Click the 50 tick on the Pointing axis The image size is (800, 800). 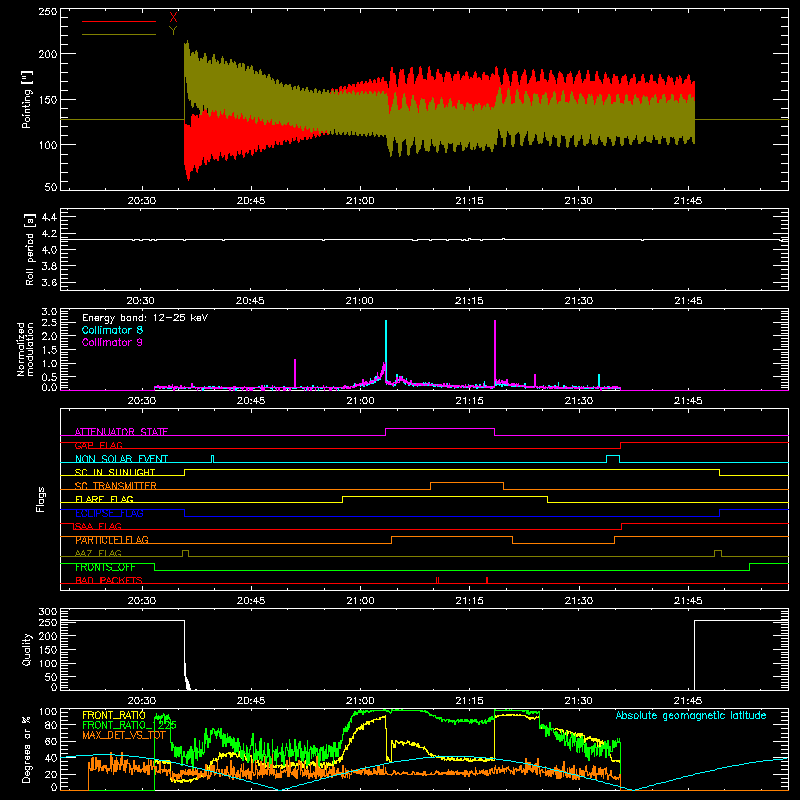click(x=51, y=187)
